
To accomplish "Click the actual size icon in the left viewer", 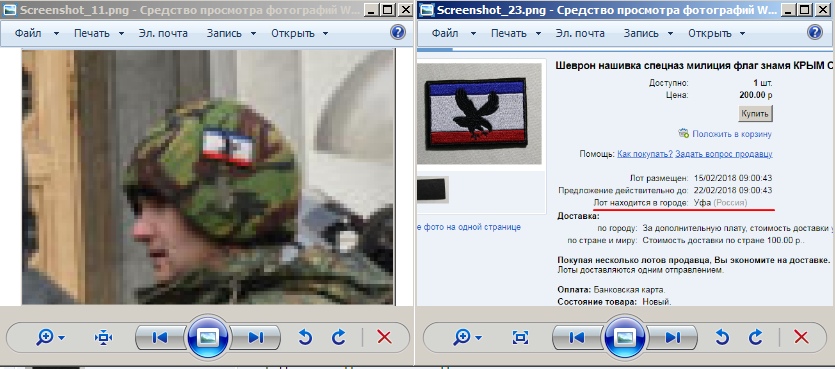I will click(x=103, y=337).
